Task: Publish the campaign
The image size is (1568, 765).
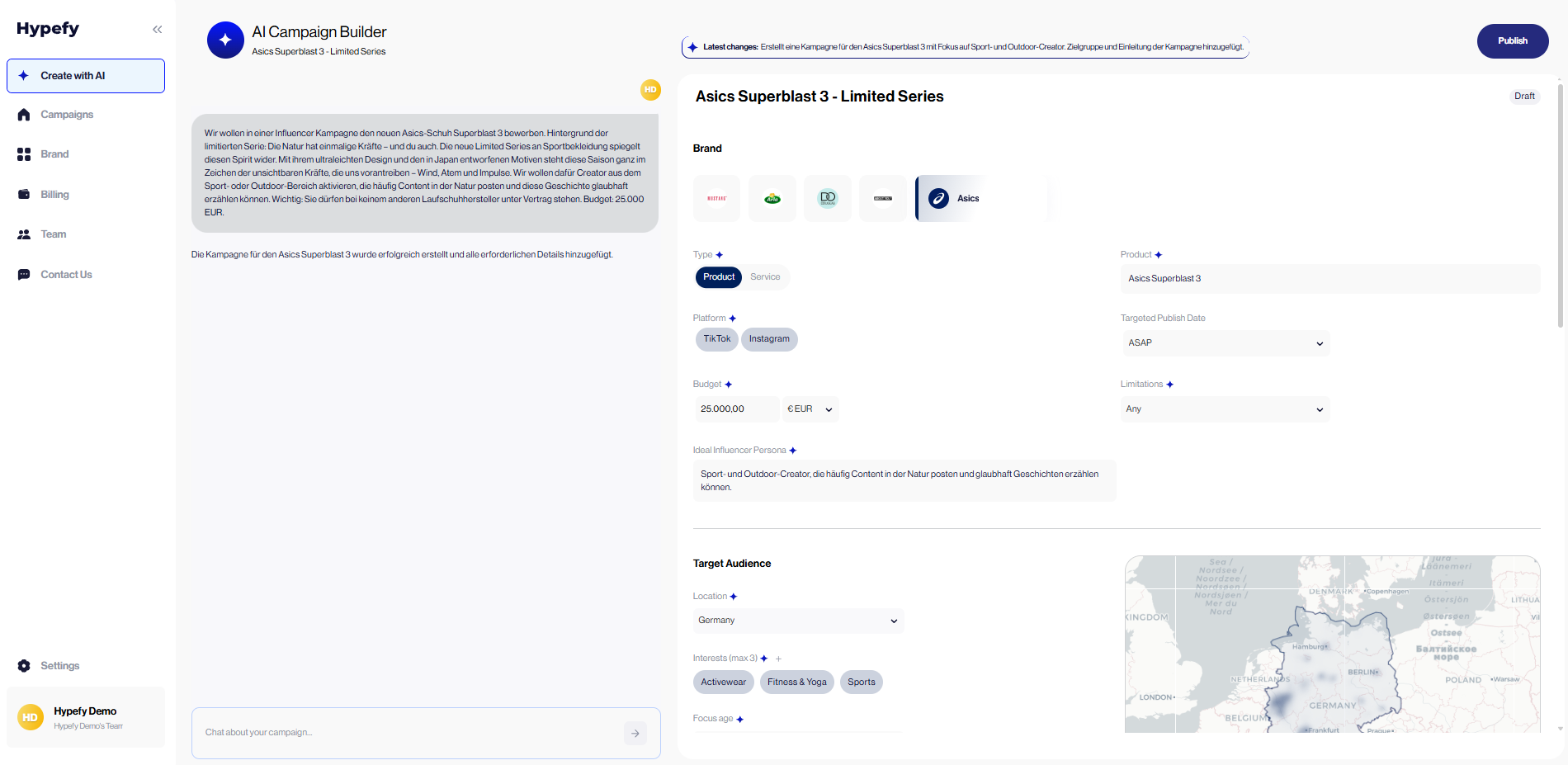Action: (x=1513, y=41)
